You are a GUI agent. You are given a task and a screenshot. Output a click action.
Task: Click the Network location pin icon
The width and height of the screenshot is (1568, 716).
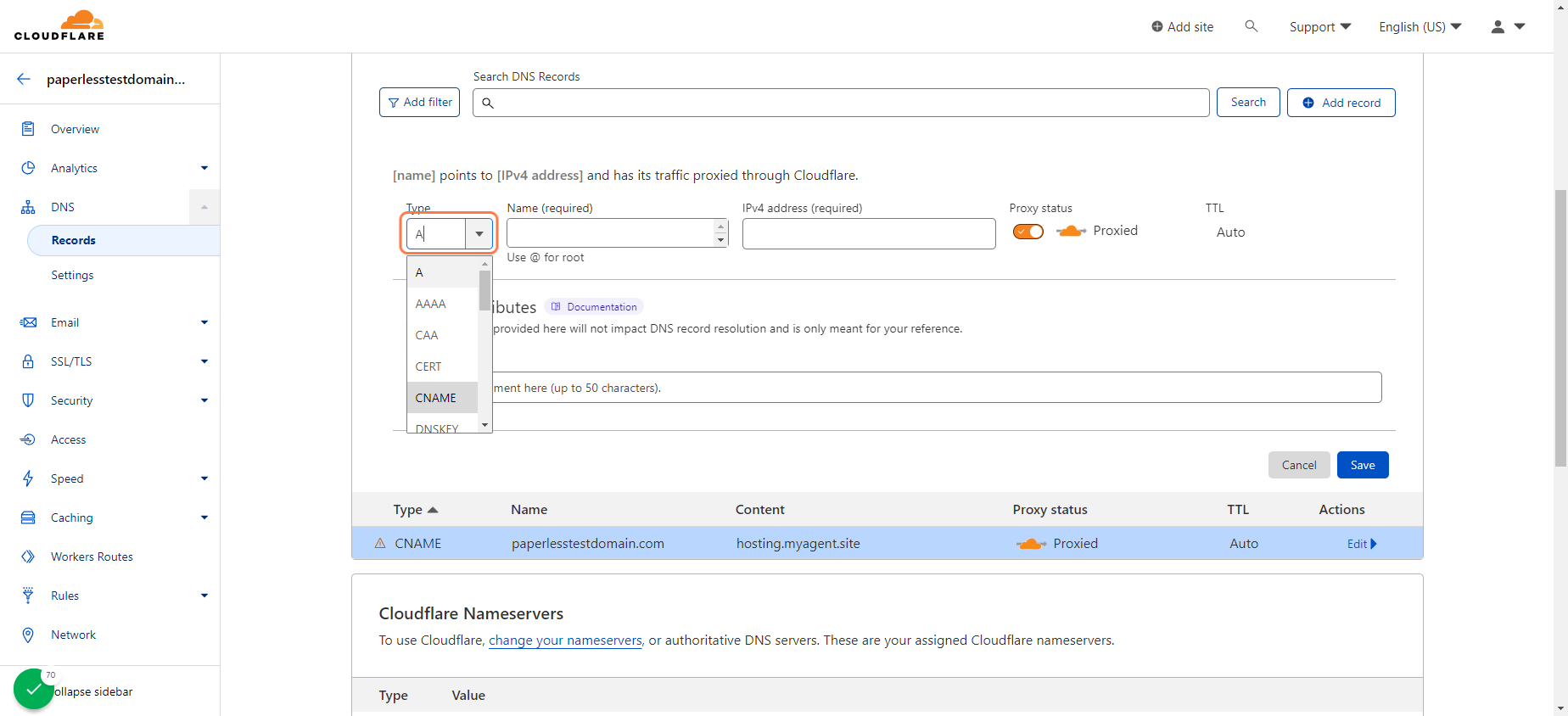[28, 635]
